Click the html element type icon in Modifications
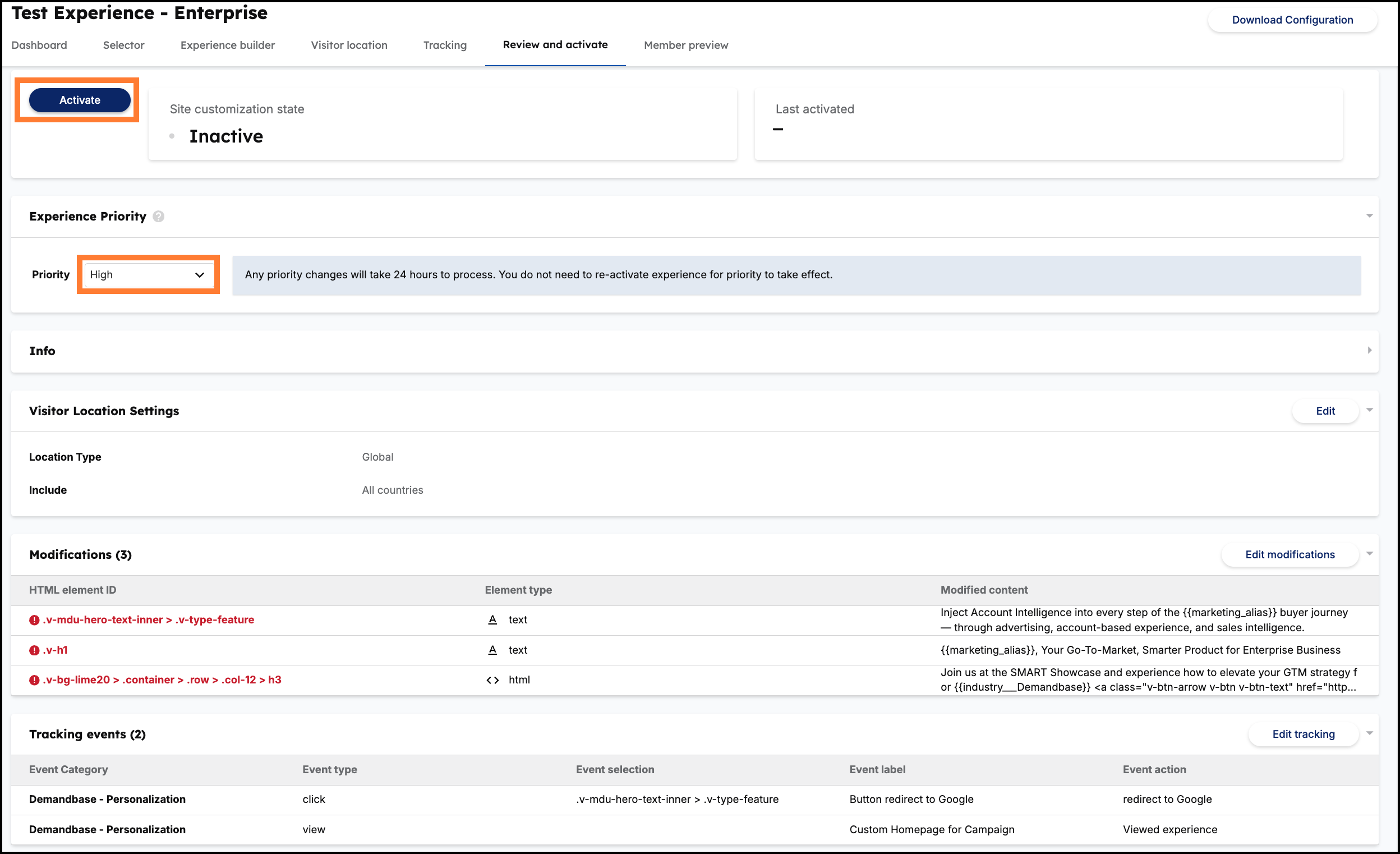The width and height of the screenshot is (1400, 854). coord(493,679)
